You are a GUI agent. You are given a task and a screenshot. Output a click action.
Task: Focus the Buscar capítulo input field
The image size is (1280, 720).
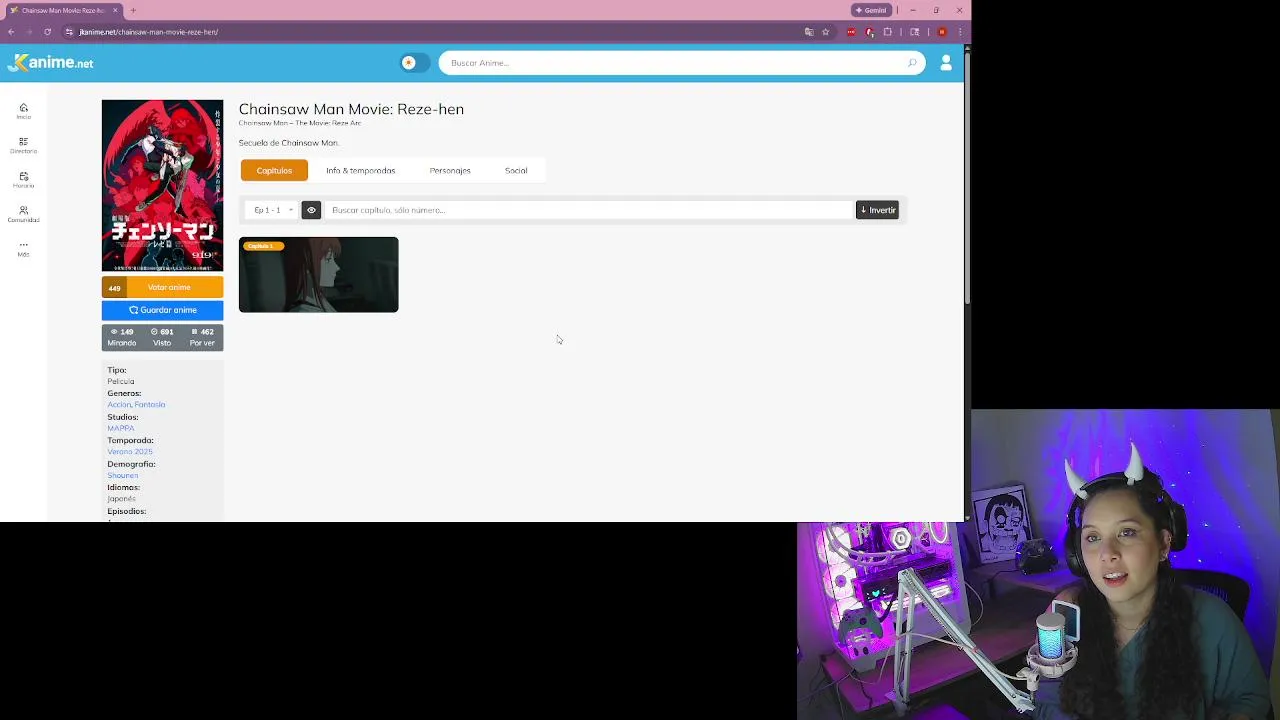click(588, 210)
